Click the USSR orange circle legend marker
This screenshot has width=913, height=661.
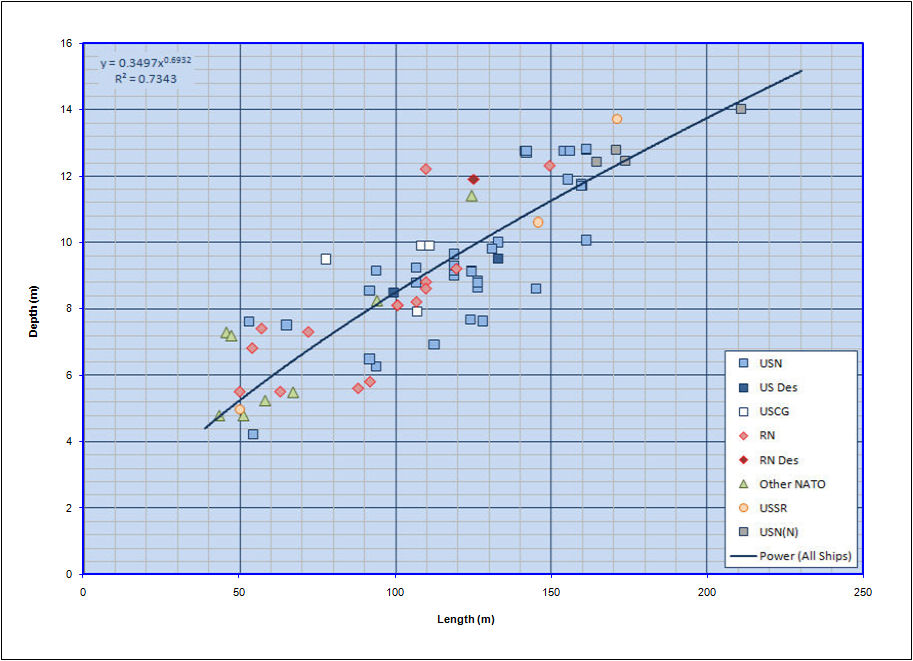tap(743, 508)
